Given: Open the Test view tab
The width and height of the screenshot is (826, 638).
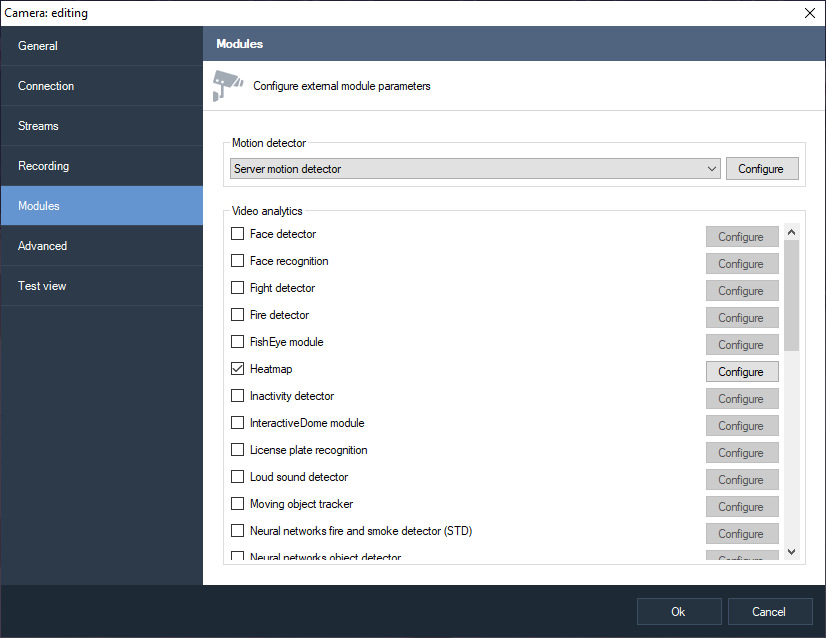Looking at the screenshot, I should coord(42,286).
